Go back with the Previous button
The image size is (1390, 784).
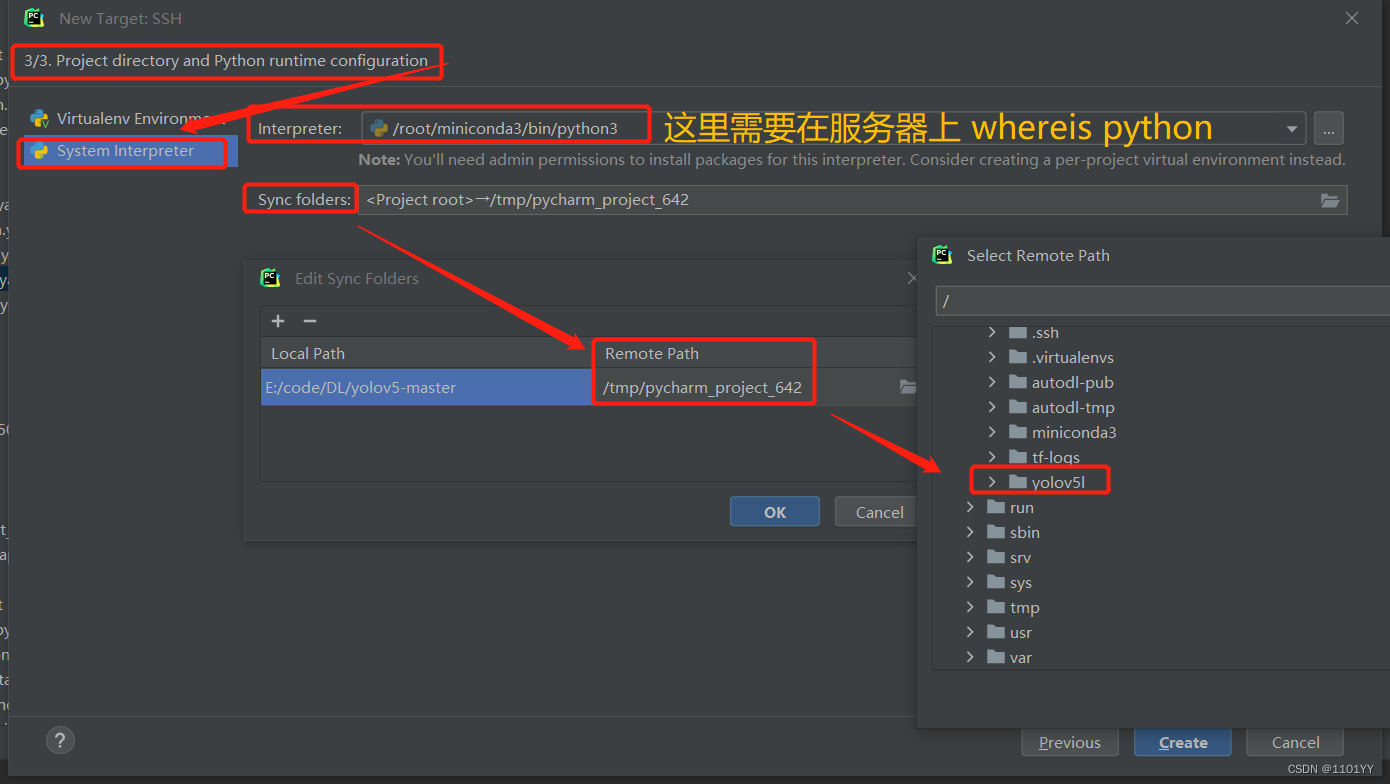coord(1069,742)
